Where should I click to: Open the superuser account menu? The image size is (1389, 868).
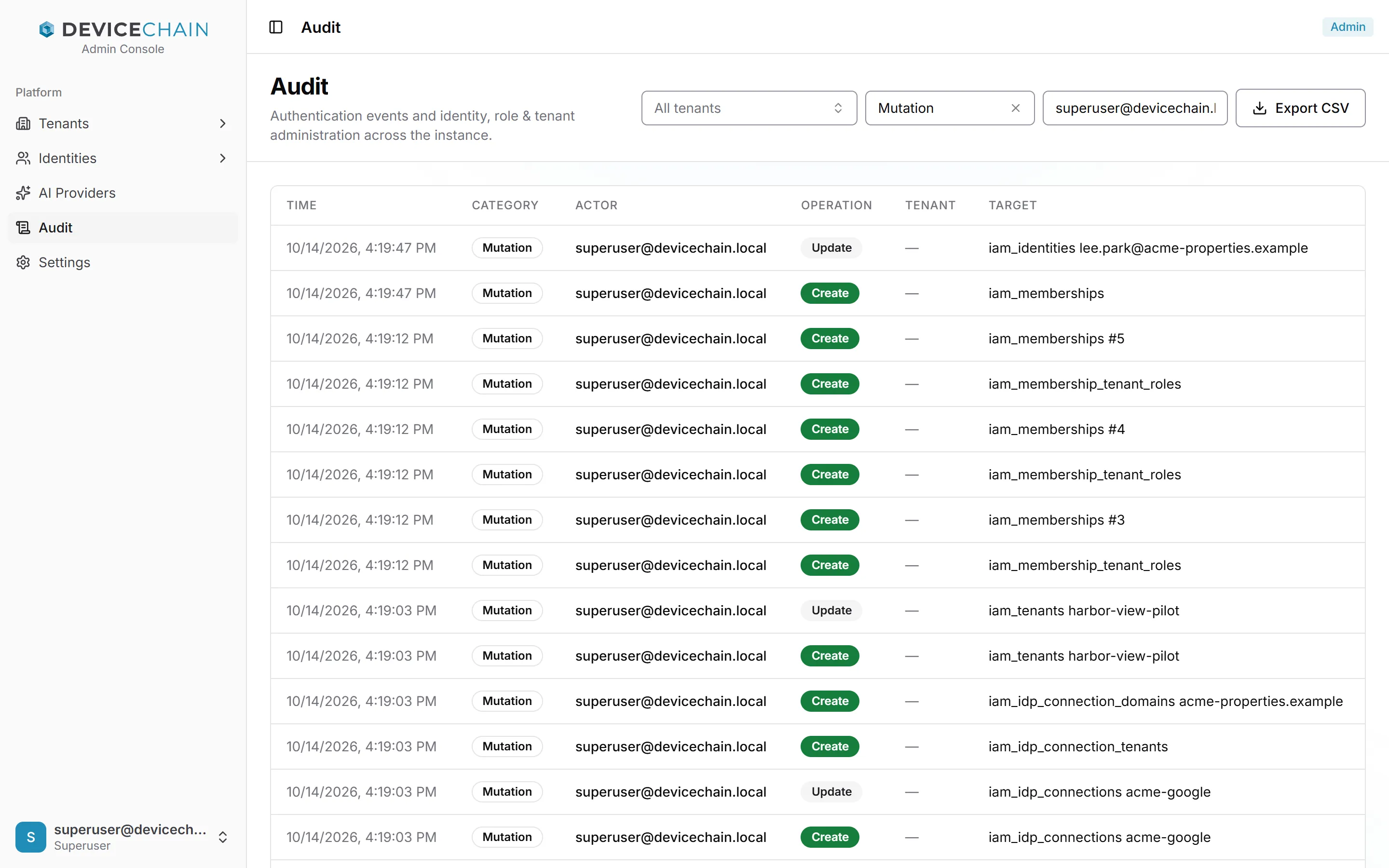[123, 837]
